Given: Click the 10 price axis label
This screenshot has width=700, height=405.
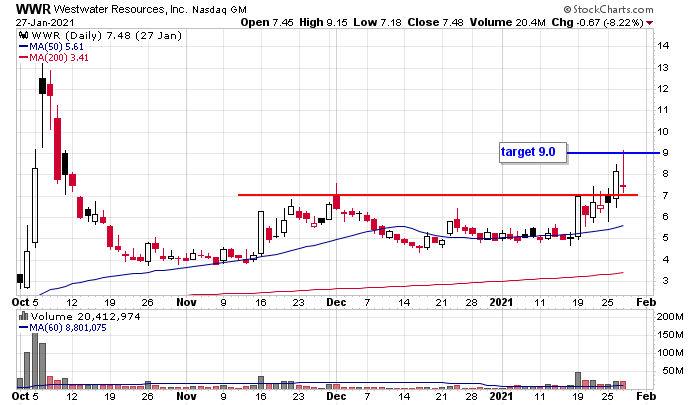Looking at the screenshot, I should pos(662,132).
